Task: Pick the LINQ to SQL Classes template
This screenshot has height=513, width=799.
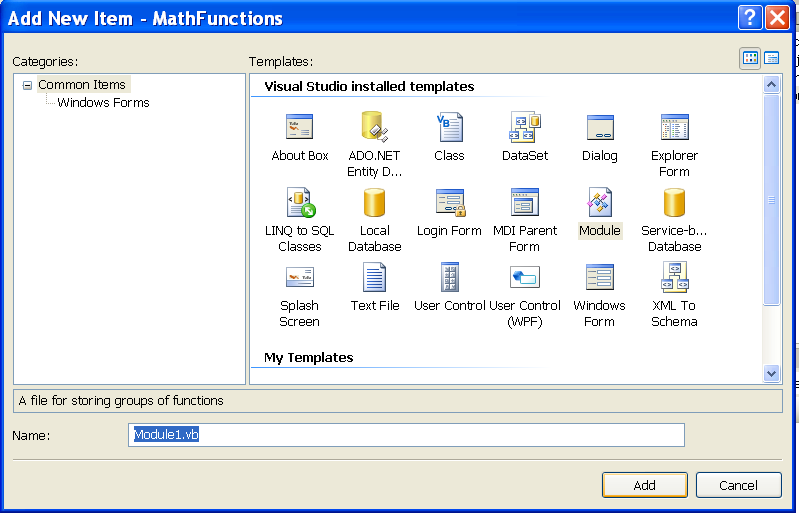Action: [300, 202]
